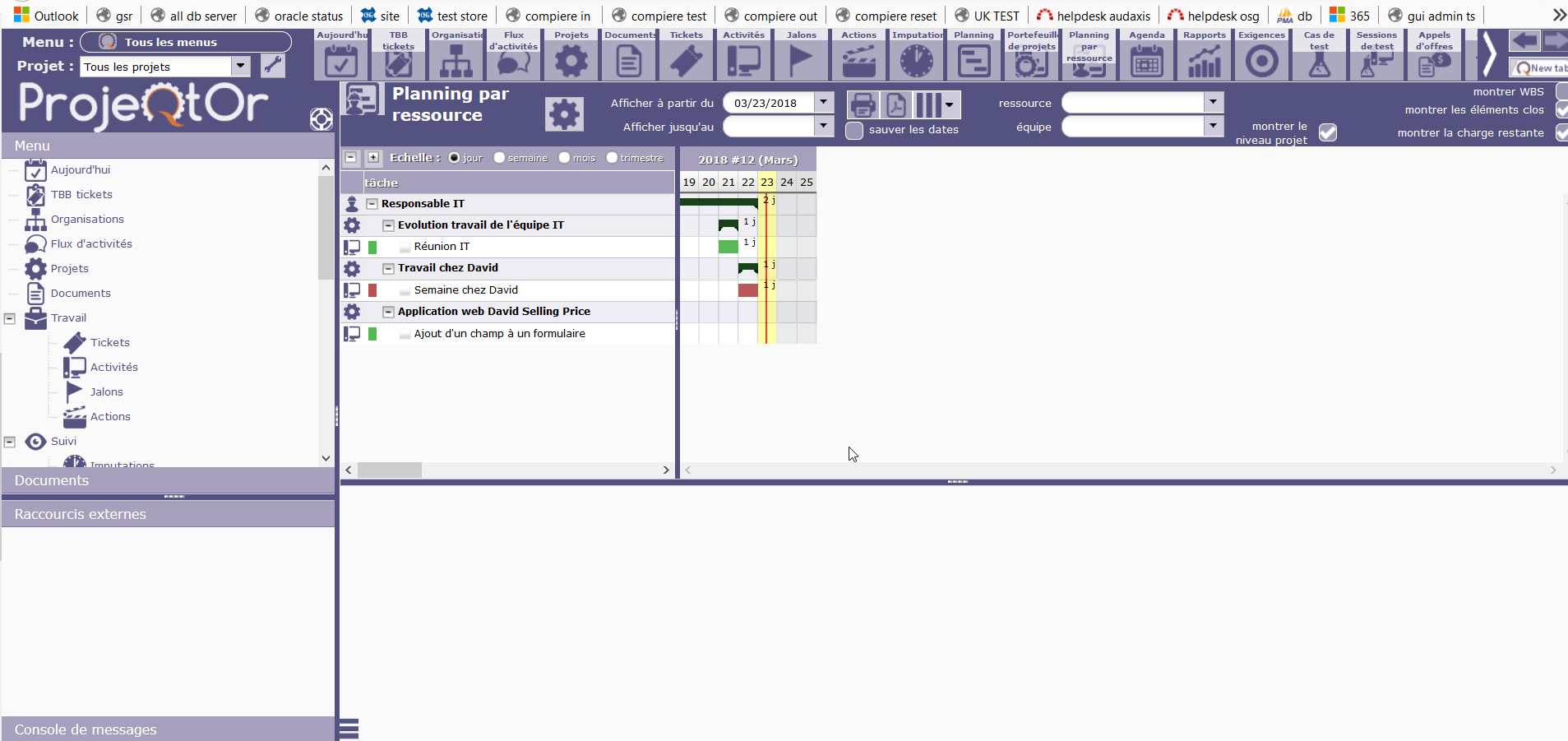
Task: Open Activités in side menu
Action: 114,368
